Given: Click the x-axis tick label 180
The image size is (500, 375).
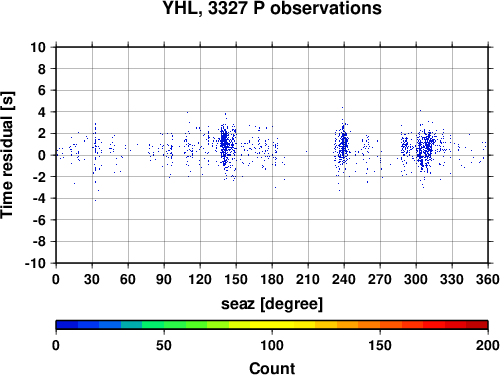Looking at the screenshot, I should [272, 279].
